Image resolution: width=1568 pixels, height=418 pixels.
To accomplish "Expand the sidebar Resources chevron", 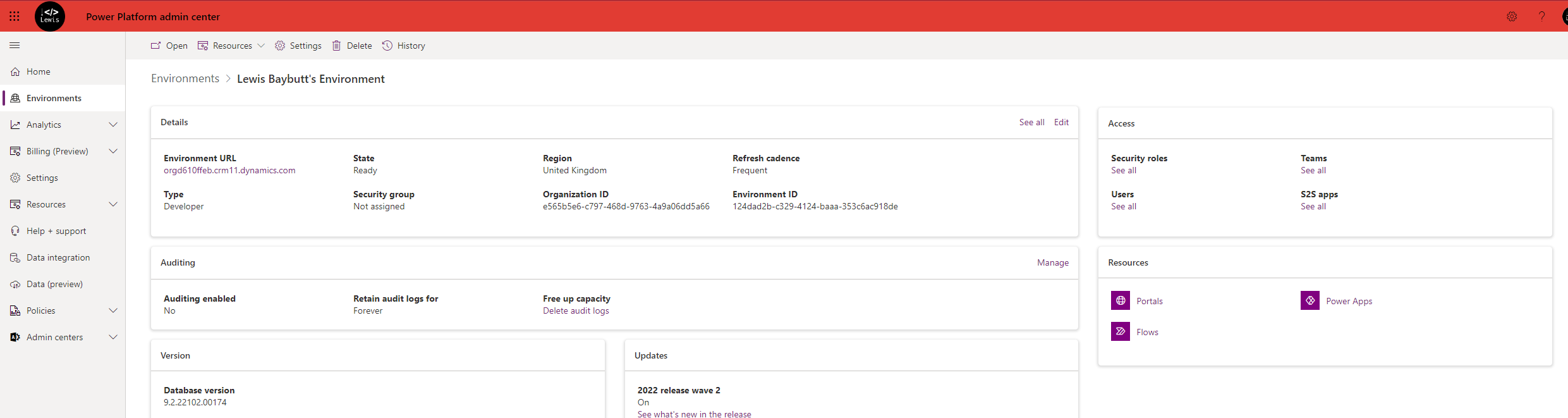I will pyautogui.click(x=113, y=205).
